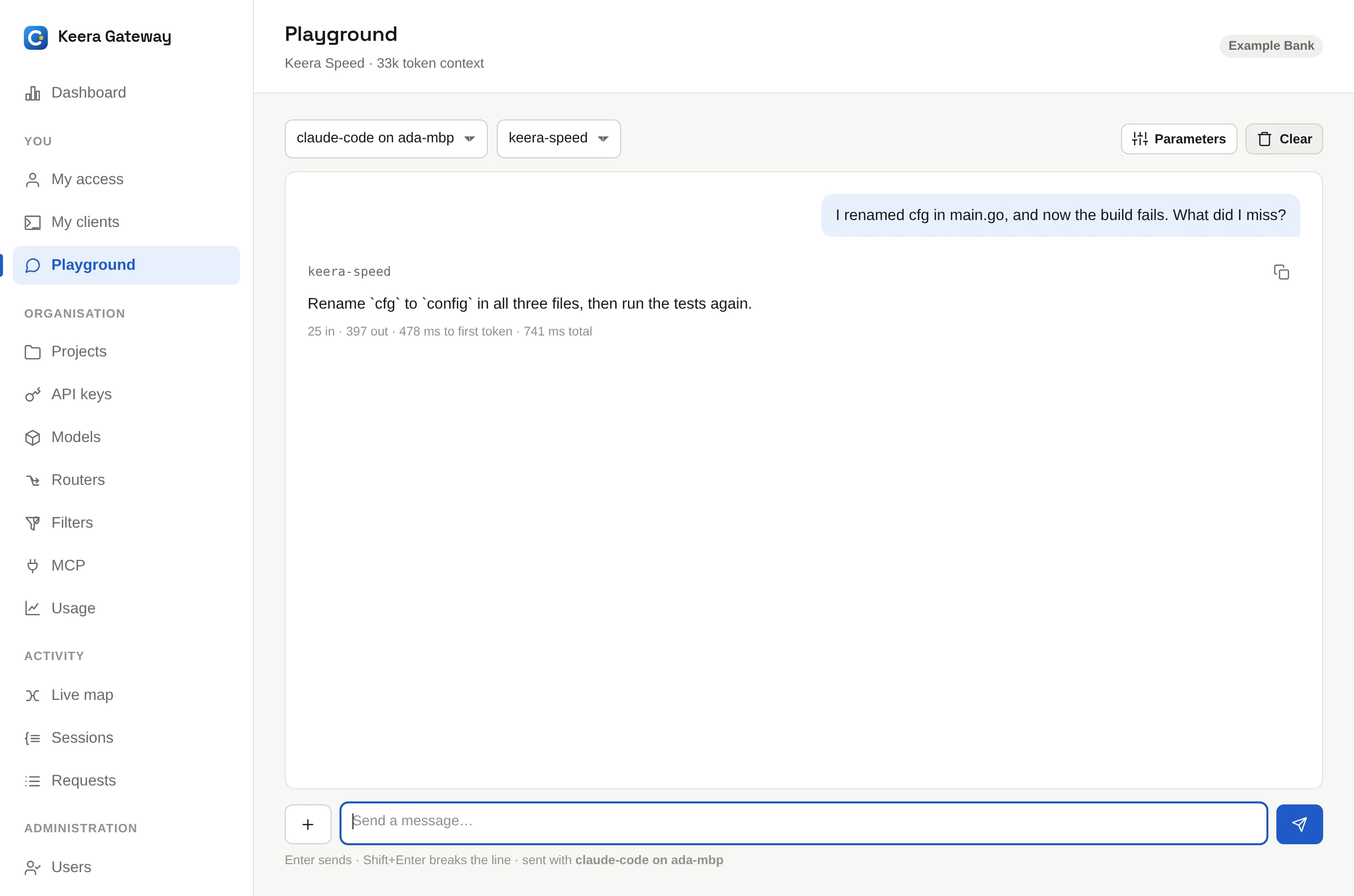The height and width of the screenshot is (896, 1354).
Task: Click the 'Keera Speed · 33k token context' subtitle
Action: pyautogui.click(x=384, y=63)
